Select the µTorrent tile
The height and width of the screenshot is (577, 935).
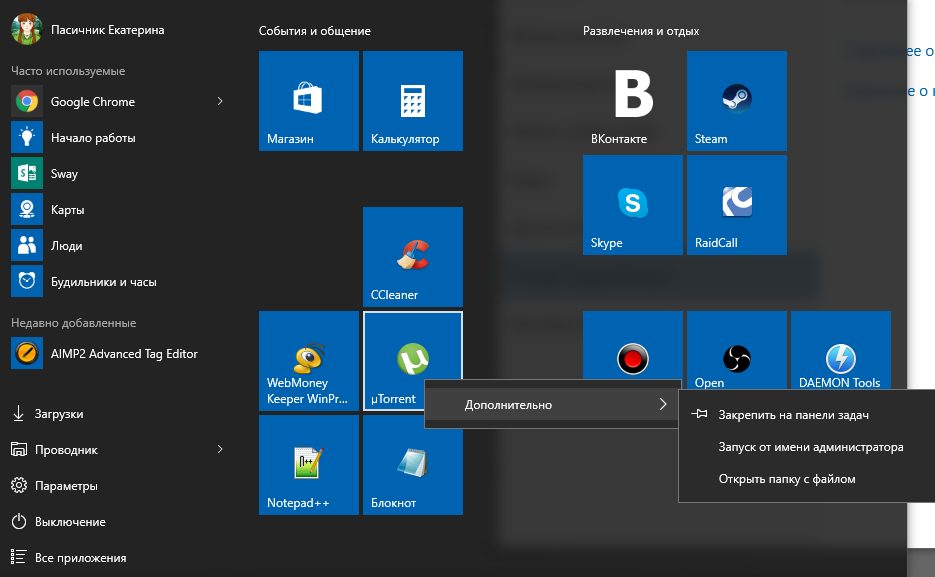(413, 361)
